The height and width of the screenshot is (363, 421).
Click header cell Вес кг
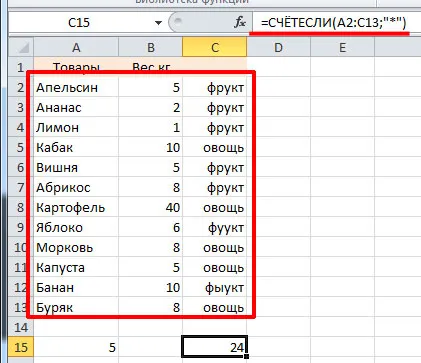(151, 67)
